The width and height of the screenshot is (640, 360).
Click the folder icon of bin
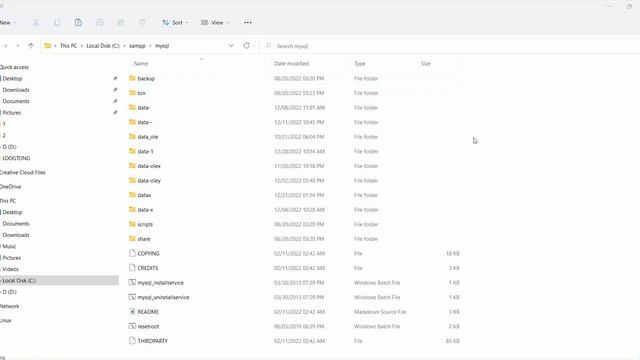(x=132, y=93)
